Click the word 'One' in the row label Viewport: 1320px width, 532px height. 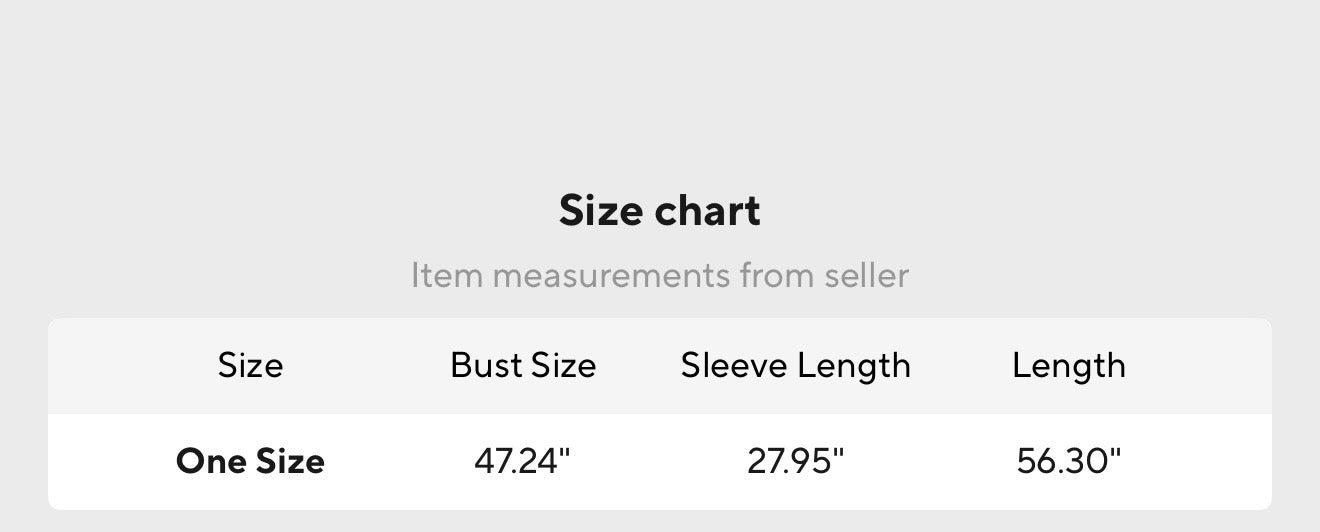pos(210,461)
